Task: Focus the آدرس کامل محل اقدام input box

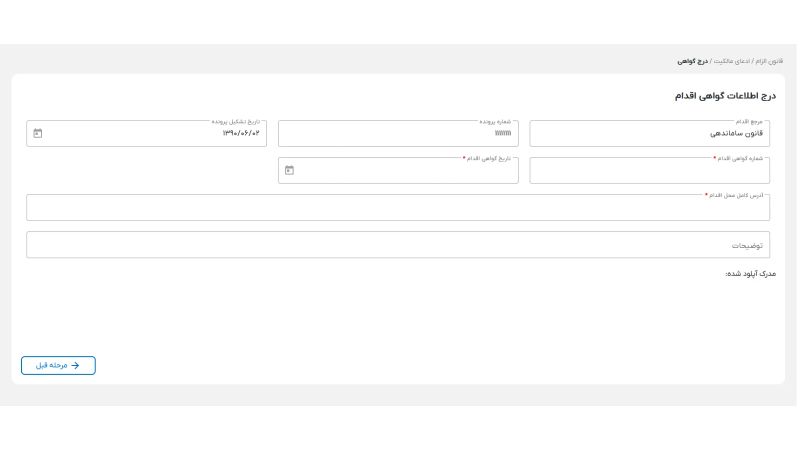Action: (400, 208)
